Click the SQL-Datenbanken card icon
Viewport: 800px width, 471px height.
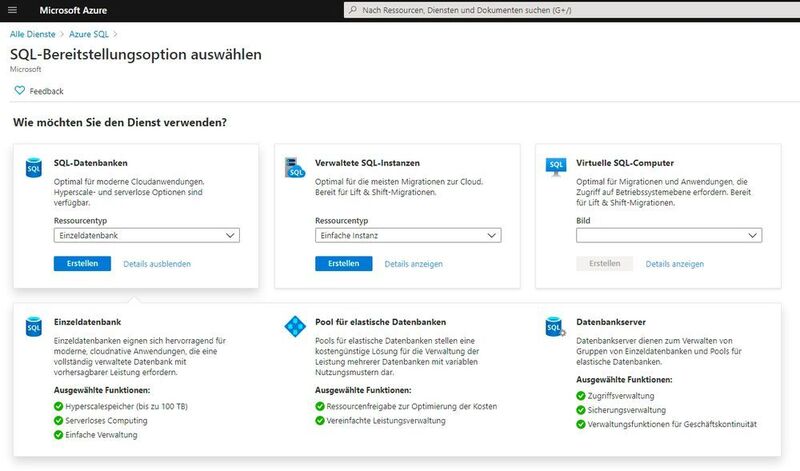tap(34, 168)
